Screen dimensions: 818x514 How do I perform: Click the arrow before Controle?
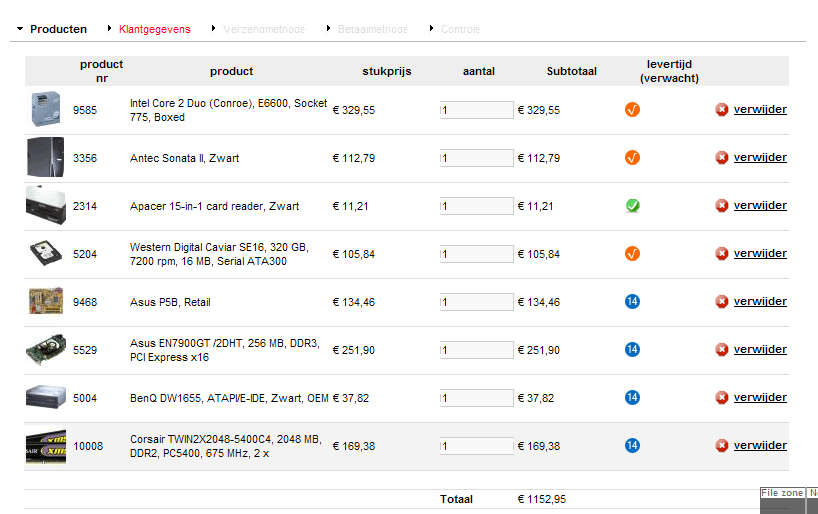pos(431,28)
